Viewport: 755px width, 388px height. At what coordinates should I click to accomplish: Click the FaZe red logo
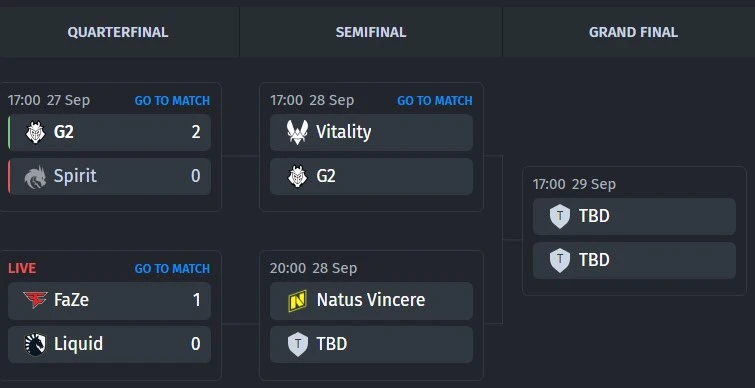click(x=35, y=300)
